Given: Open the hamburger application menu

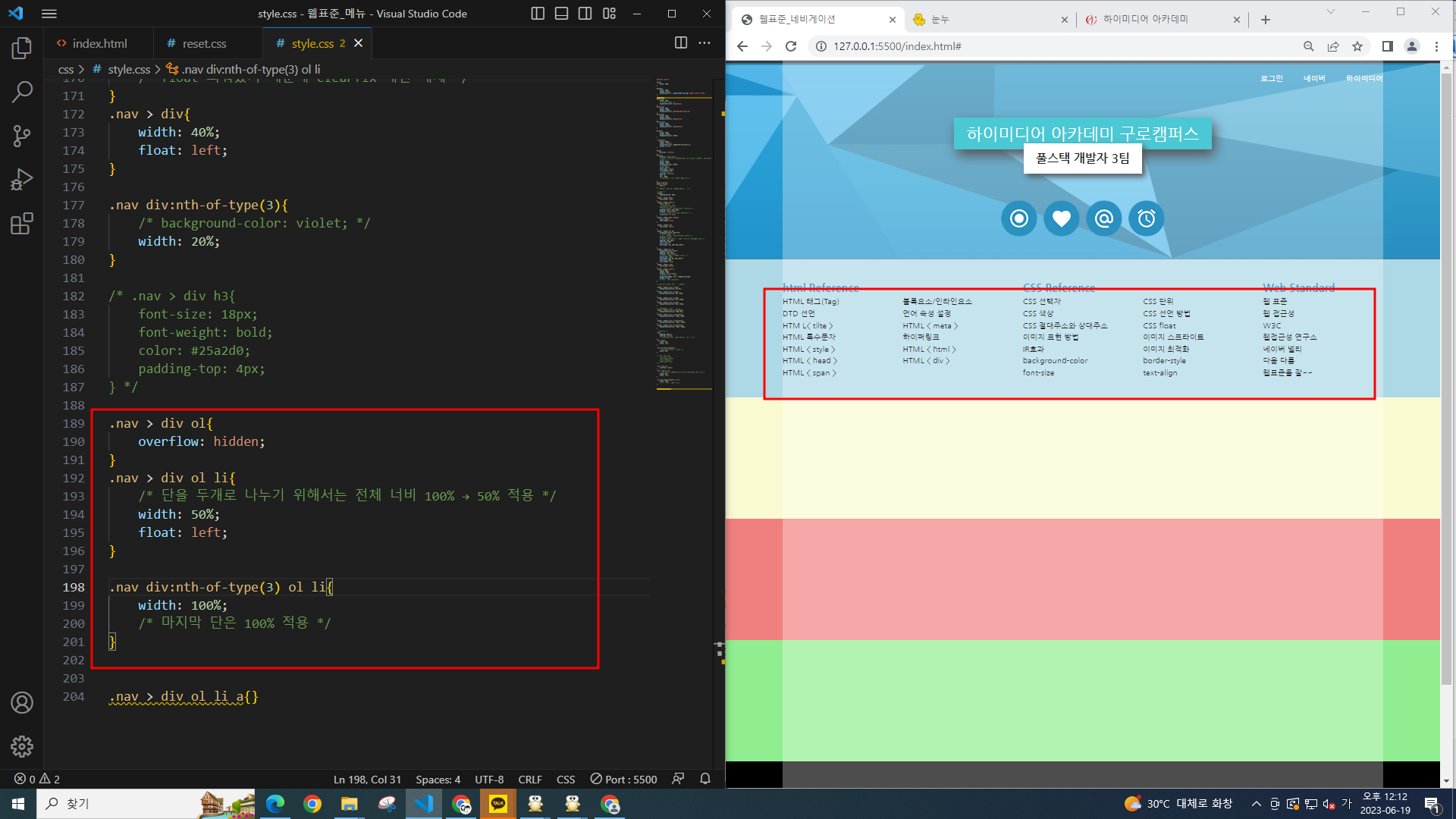Looking at the screenshot, I should coord(49,14).
